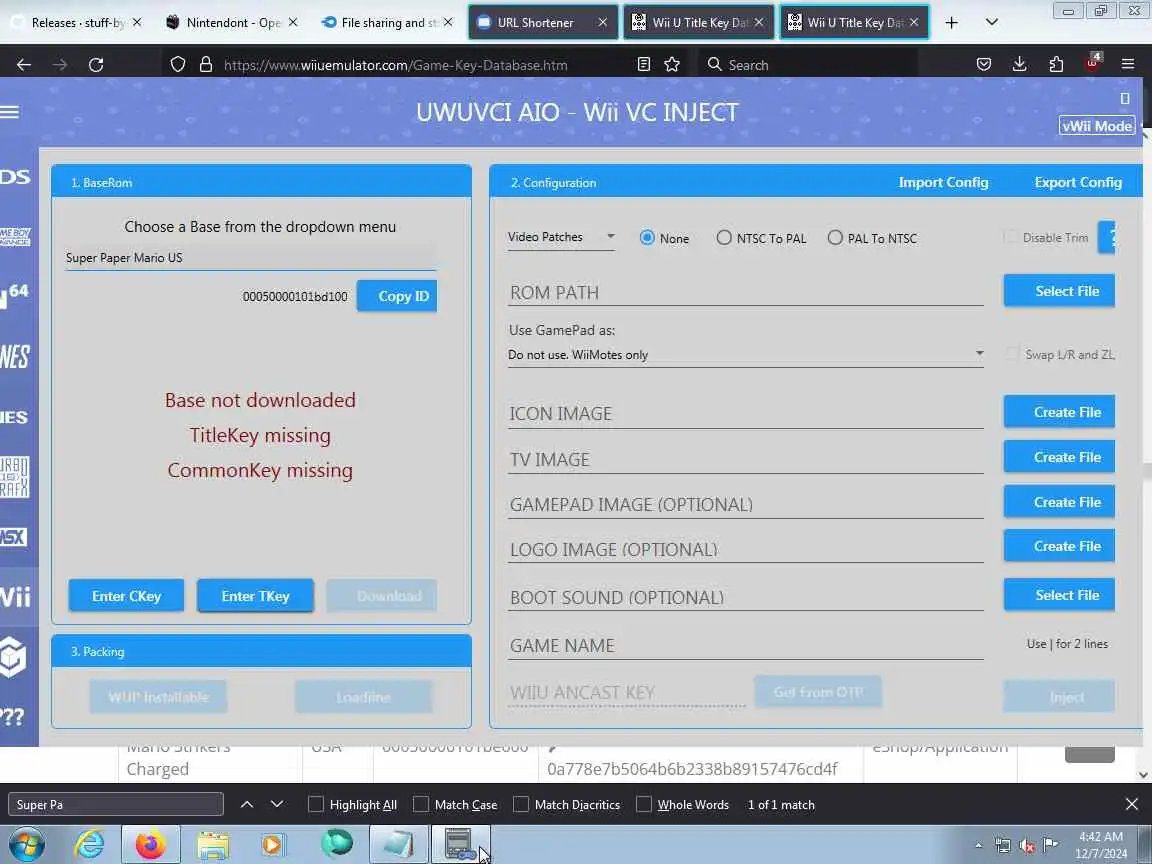Image resolution: width=1152 pixels, height=864 pixels.
Task: Open a new browser tab
Action: click(x=951, y=23)
